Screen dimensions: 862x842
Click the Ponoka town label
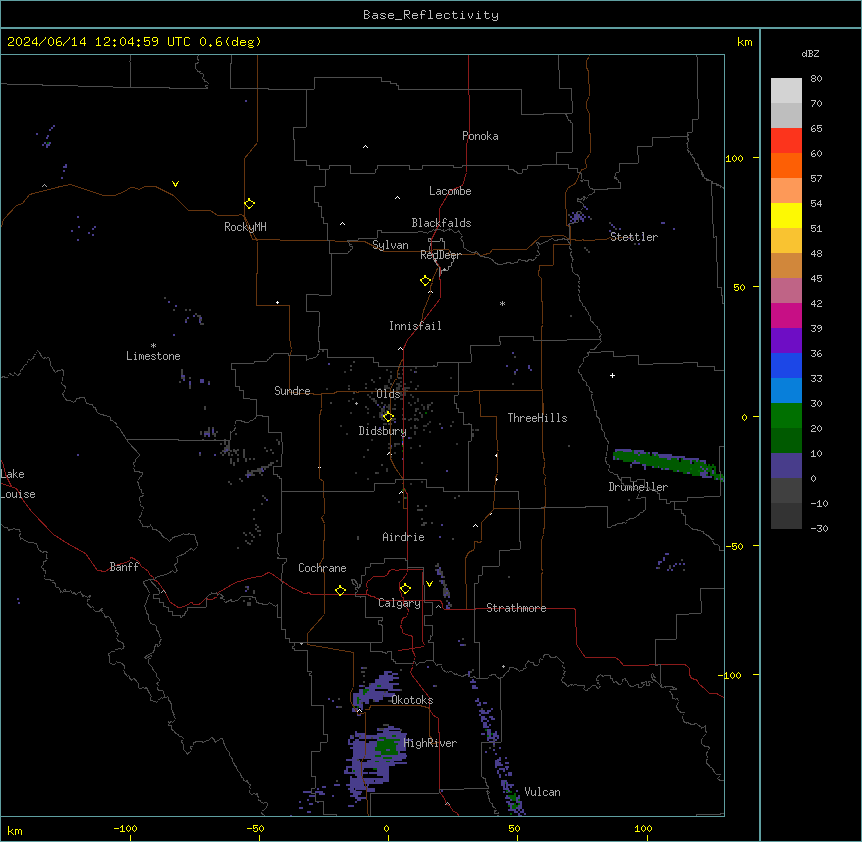(x=480, y=136)
